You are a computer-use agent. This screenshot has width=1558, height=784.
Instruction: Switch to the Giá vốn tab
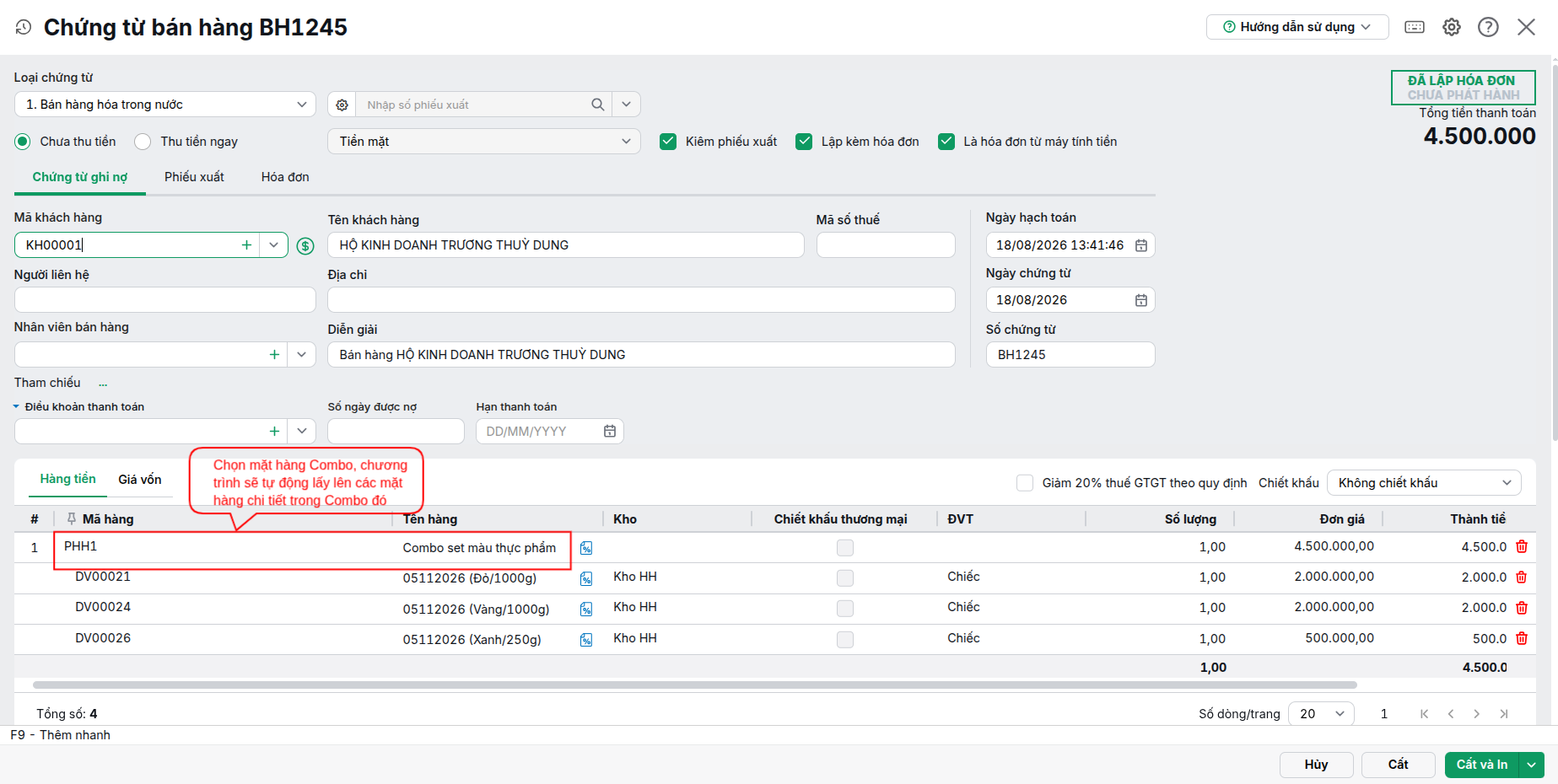tap(140, 480)
